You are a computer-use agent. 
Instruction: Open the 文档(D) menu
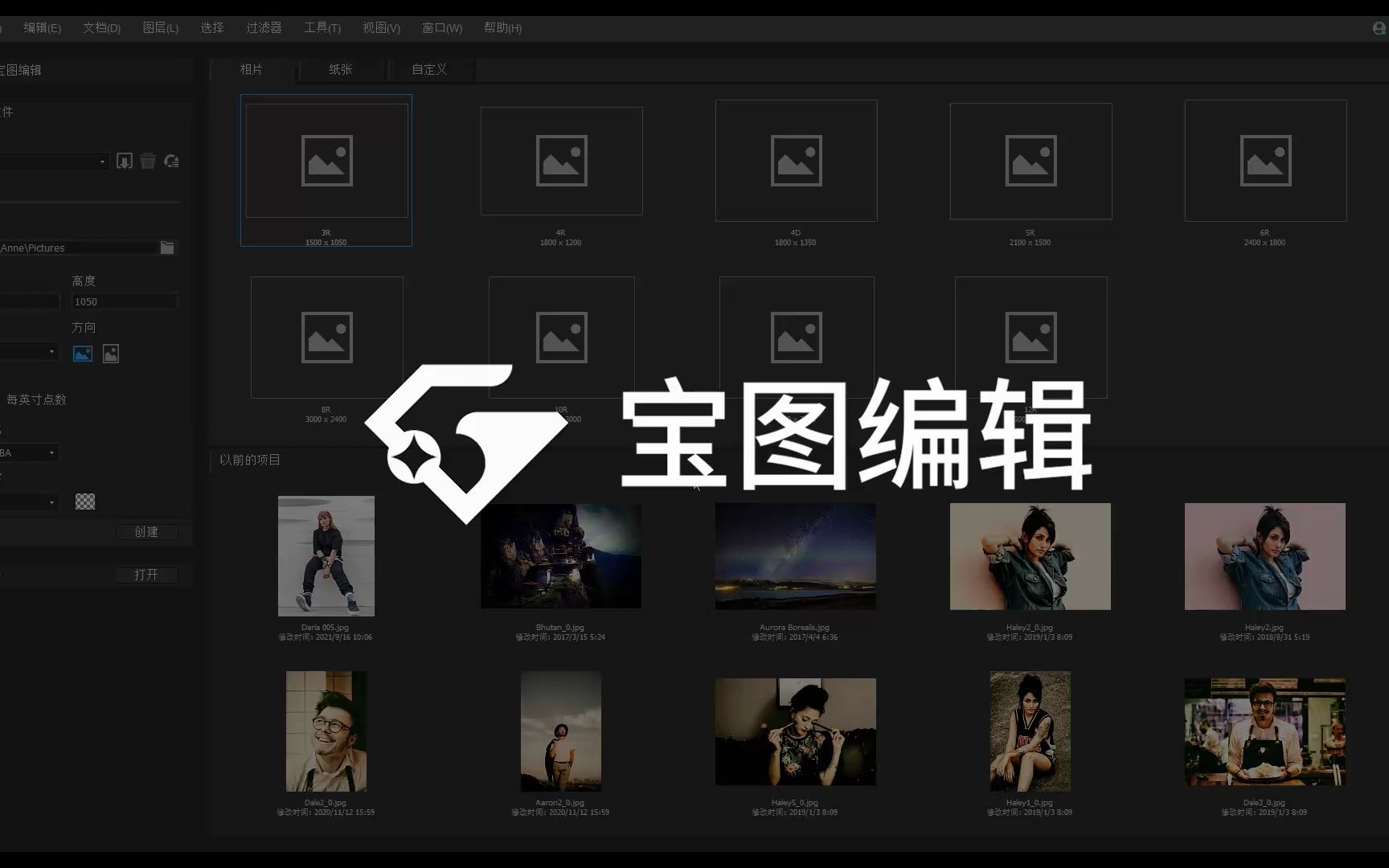click(102, 28)
